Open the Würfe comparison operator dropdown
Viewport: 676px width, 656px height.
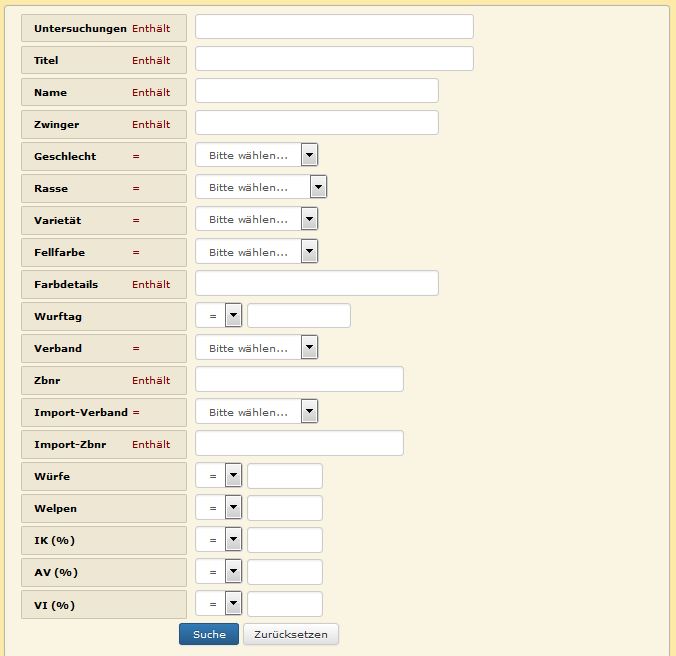pyautogui.click(x=219, y=476)
